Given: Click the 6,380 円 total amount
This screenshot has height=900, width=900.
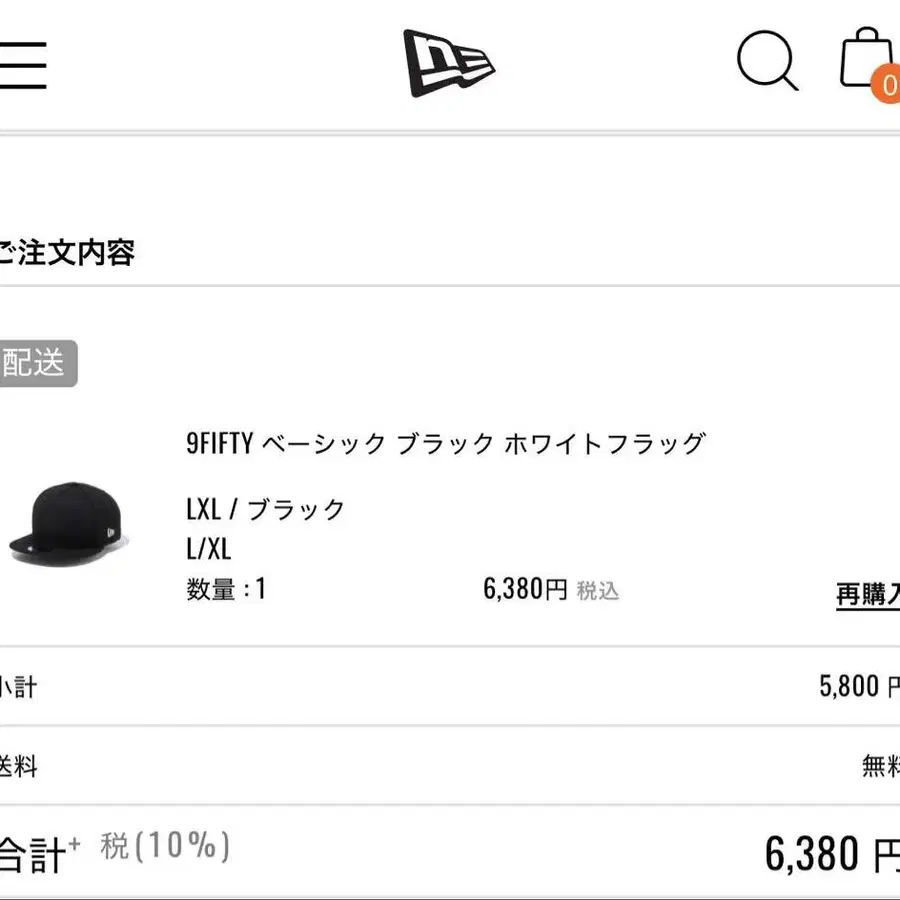Looking at the screenshot, I should pos(832,854).
